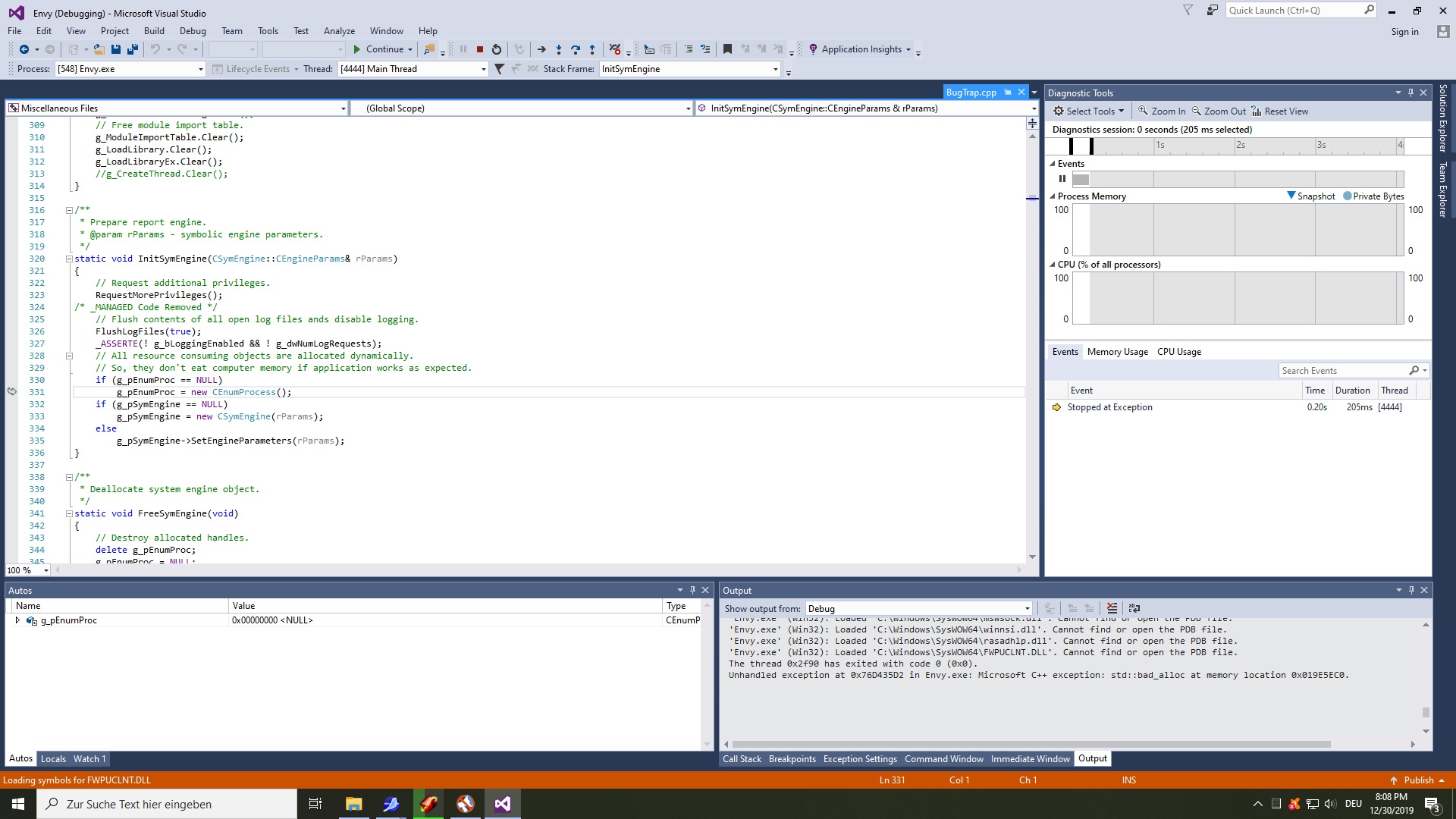Click the diagnostic session timeline ruler
The image size is (1456, 819).
1236,145
